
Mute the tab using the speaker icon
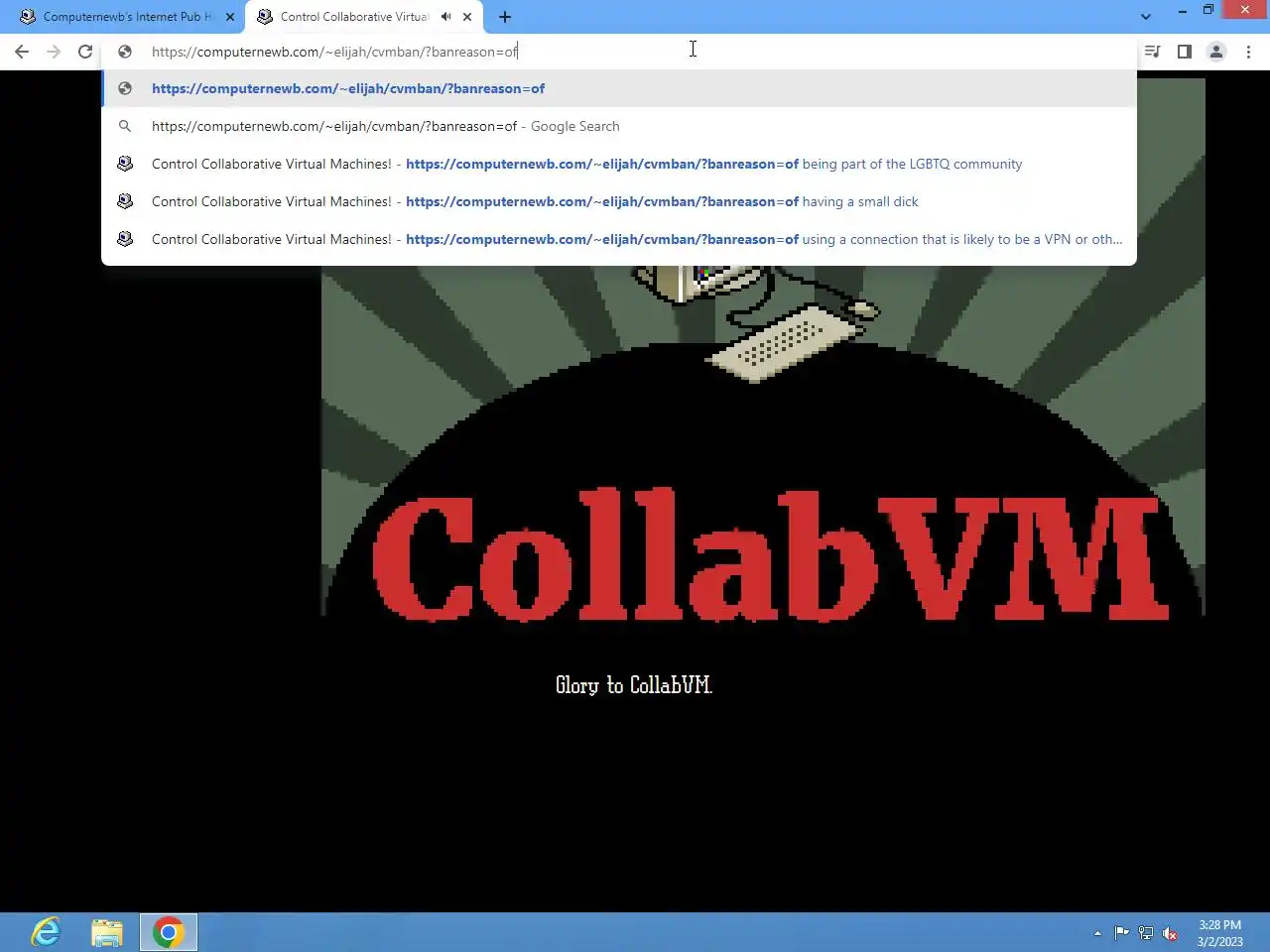pyautogui.click(x=446, y=17)
